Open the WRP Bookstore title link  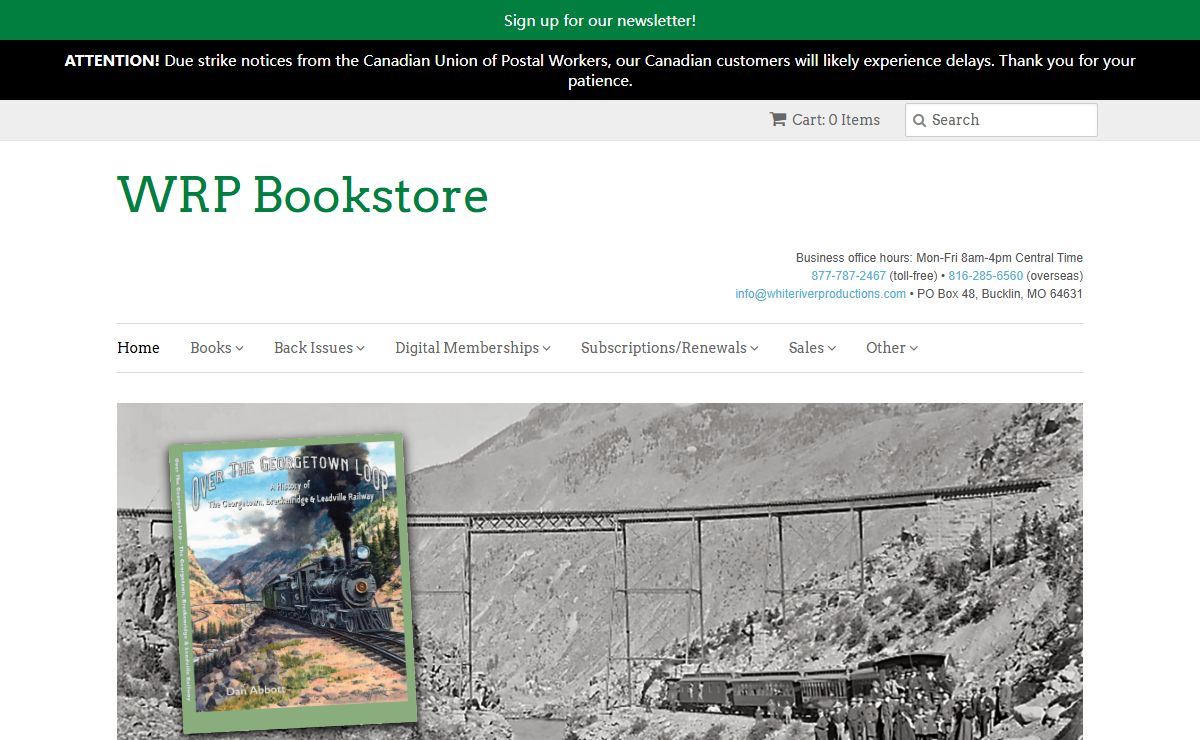303,194
